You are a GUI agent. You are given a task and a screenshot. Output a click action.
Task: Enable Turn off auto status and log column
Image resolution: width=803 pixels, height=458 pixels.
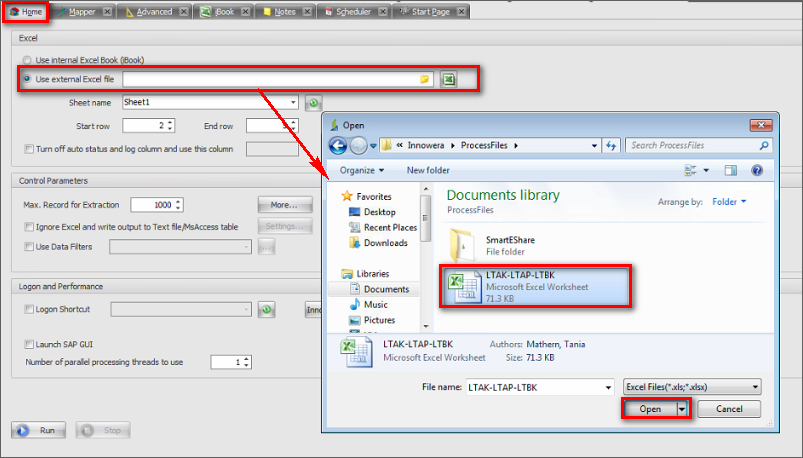point(29,149)
